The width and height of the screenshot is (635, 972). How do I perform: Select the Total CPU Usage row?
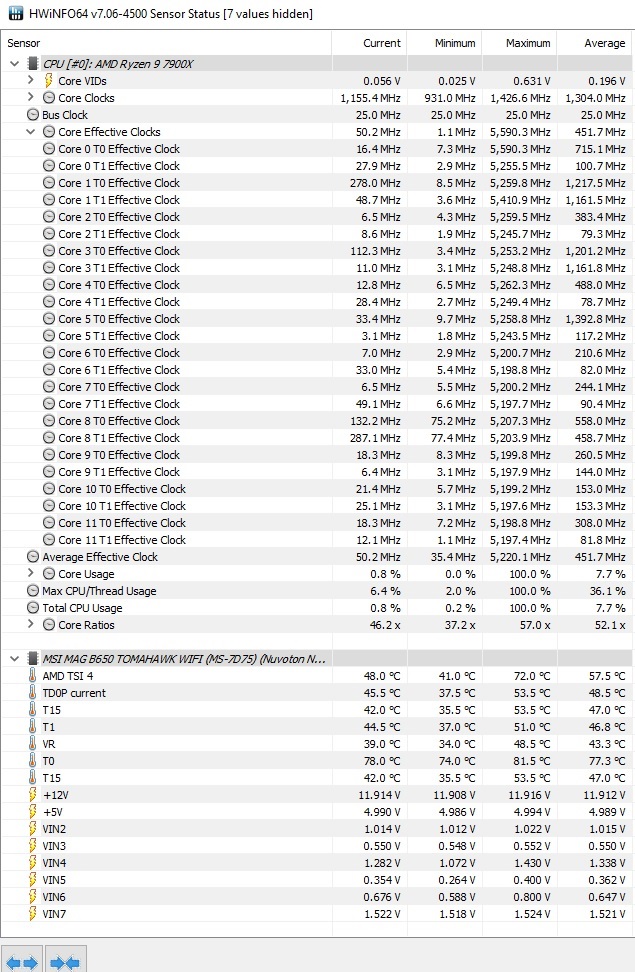coord(82,608)
